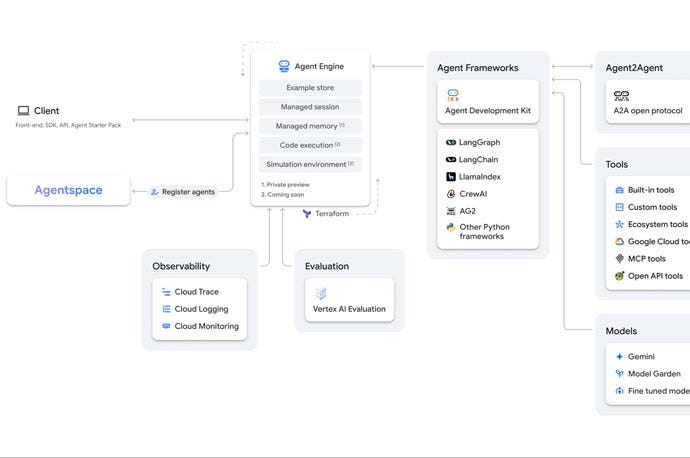Click Model Garden under Models
690x458 pixels.
pyautogui.click(x=654, y=374)
